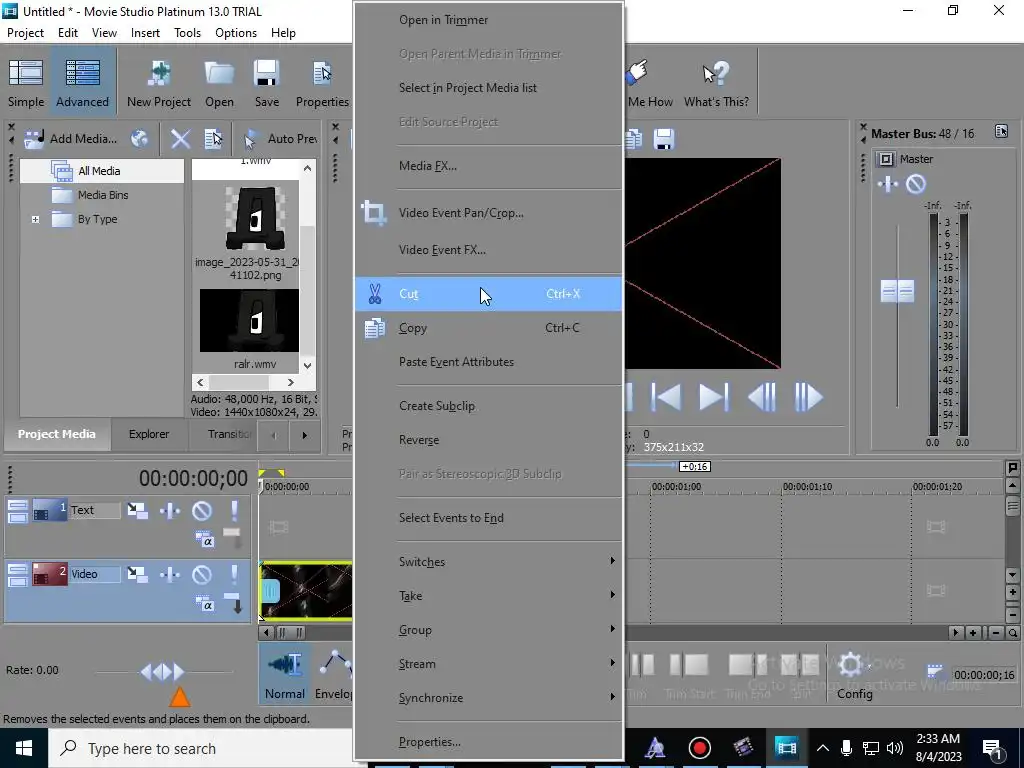Expand the Switches submenu

pyautogui.click(x=488, y=562)
